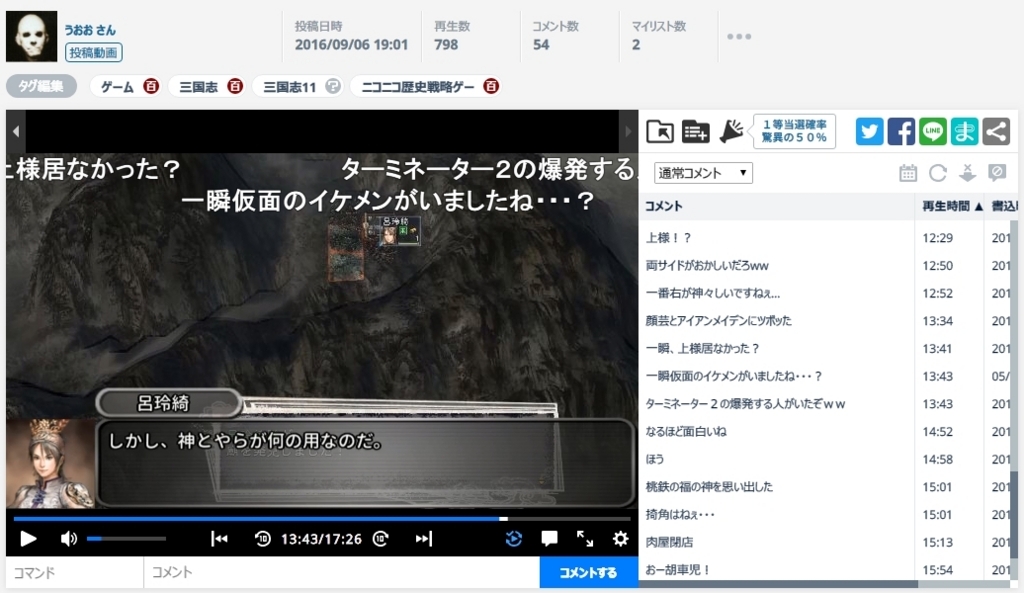
Task: Open dictionary icon beside ゲーム tag
Action: click(x=151, y=86)
